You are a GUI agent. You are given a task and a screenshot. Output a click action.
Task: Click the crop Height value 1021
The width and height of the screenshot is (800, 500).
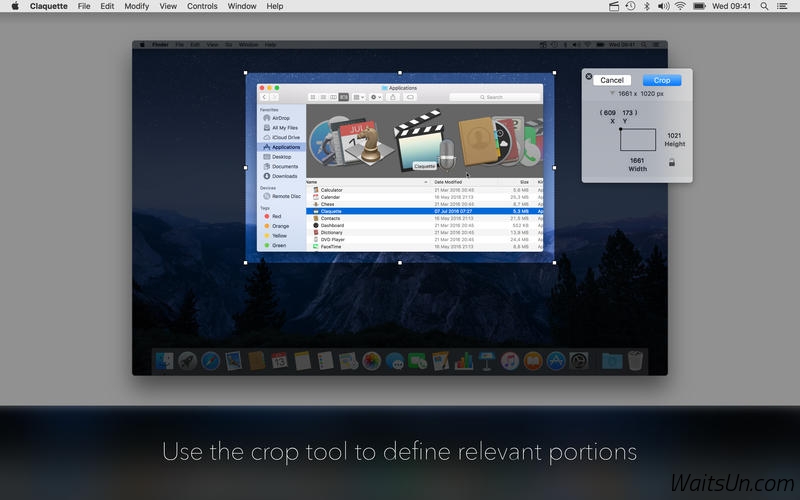(x=674, y=135)
